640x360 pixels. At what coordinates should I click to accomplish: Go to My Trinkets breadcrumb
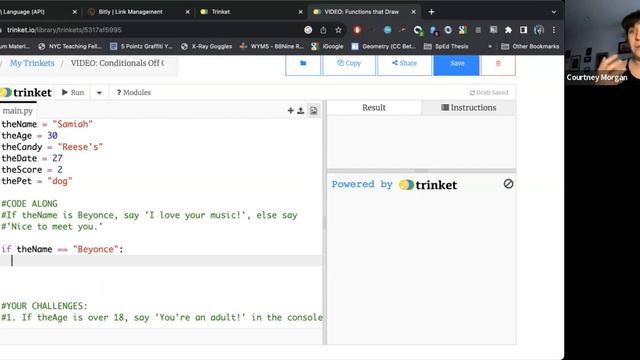pos(32,63)
